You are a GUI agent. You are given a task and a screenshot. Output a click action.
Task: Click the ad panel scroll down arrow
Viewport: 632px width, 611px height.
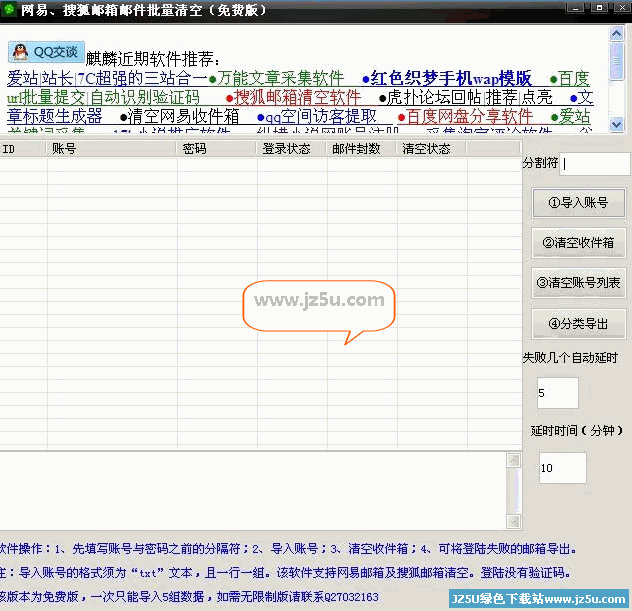point(617,124)
